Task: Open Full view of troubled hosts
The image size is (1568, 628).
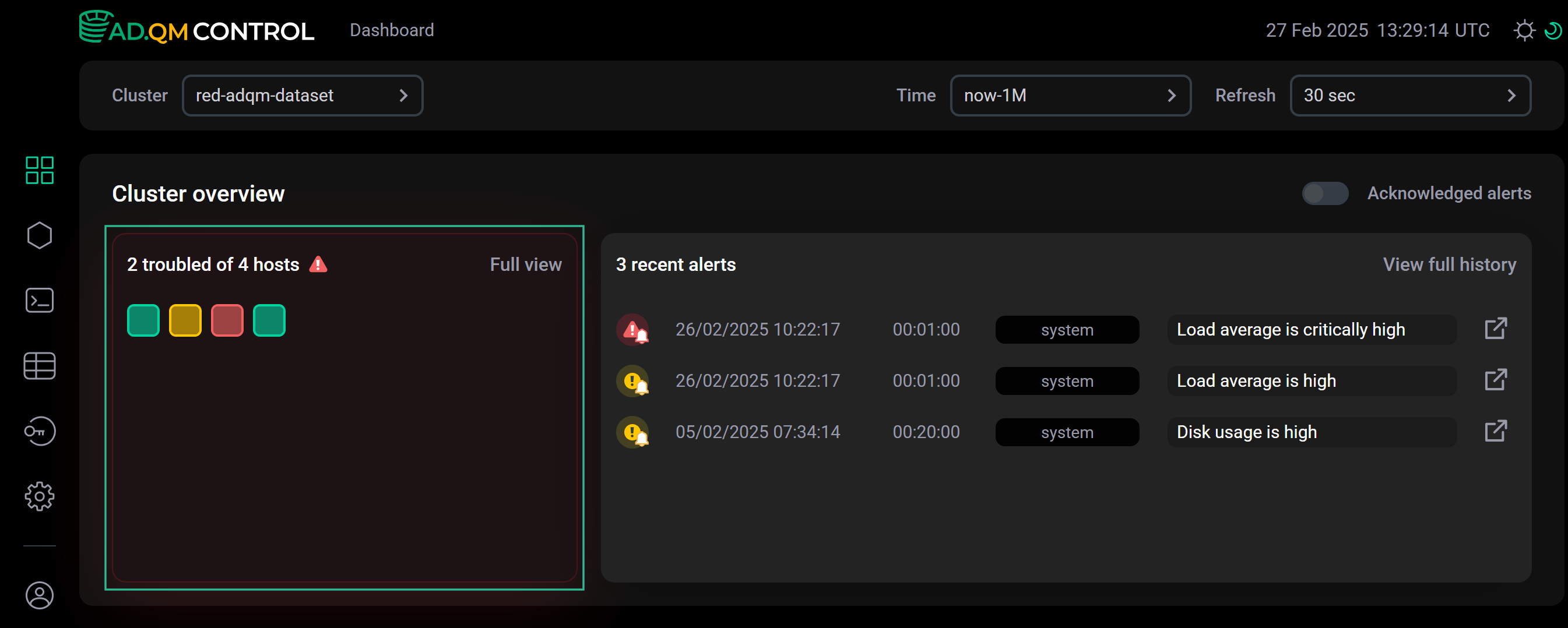Action: pos(525,264)
